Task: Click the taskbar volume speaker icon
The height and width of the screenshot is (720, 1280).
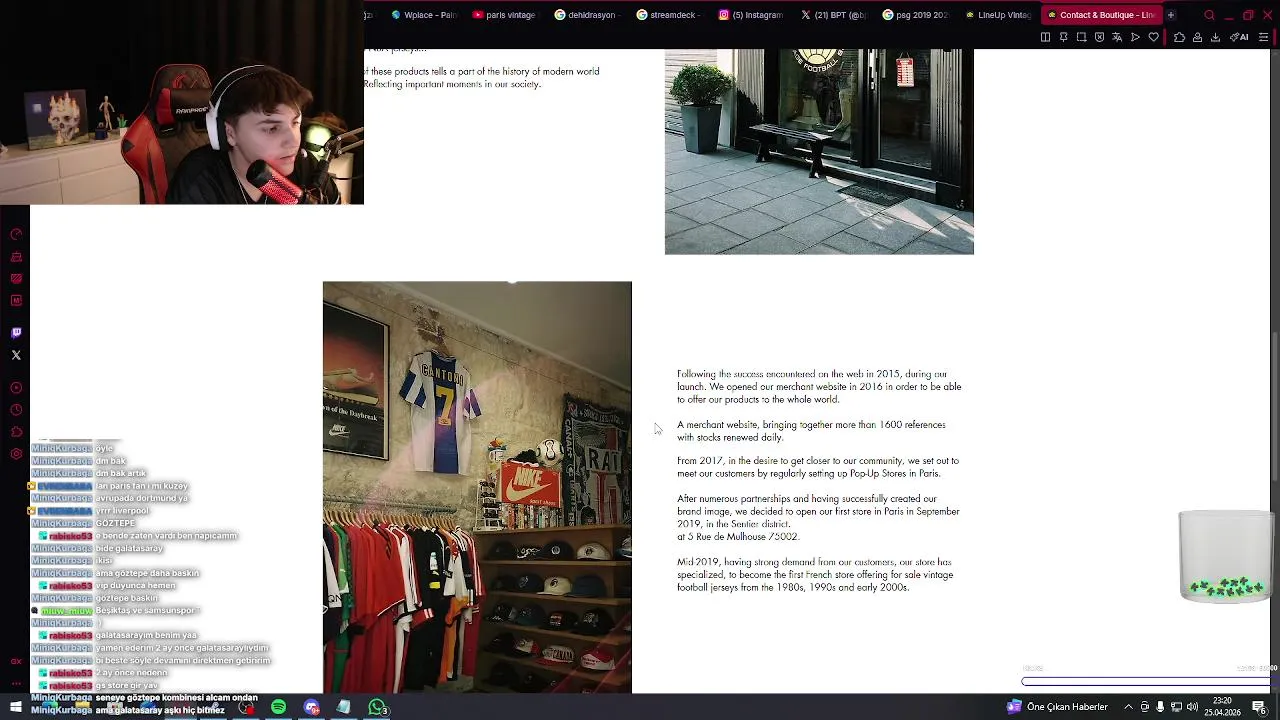Action: point(1192,707)
